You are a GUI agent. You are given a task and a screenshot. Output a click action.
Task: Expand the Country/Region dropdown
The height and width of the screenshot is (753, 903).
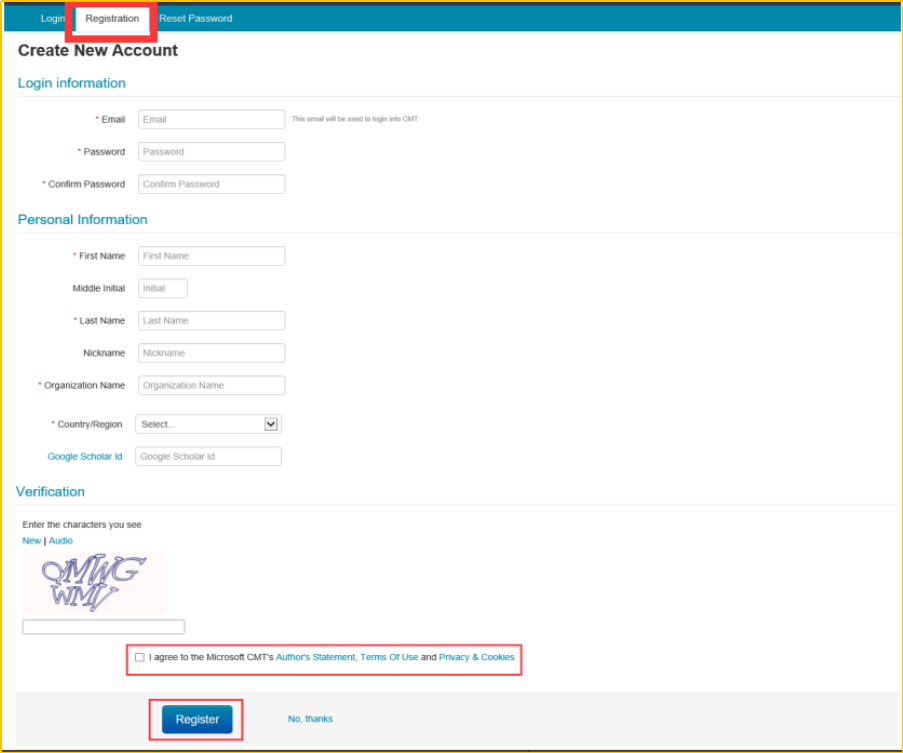(x=208, y=424)
